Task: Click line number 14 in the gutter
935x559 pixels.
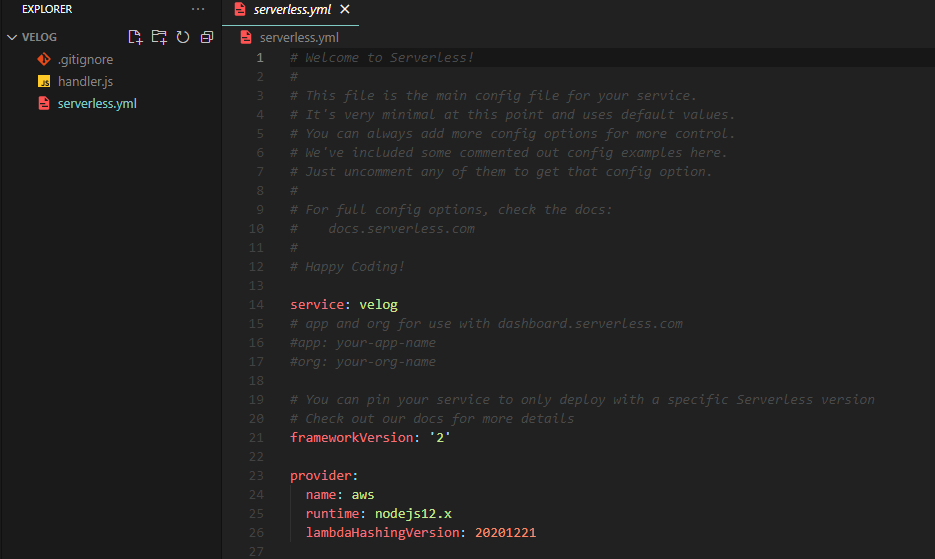Action: pos(256,304)
